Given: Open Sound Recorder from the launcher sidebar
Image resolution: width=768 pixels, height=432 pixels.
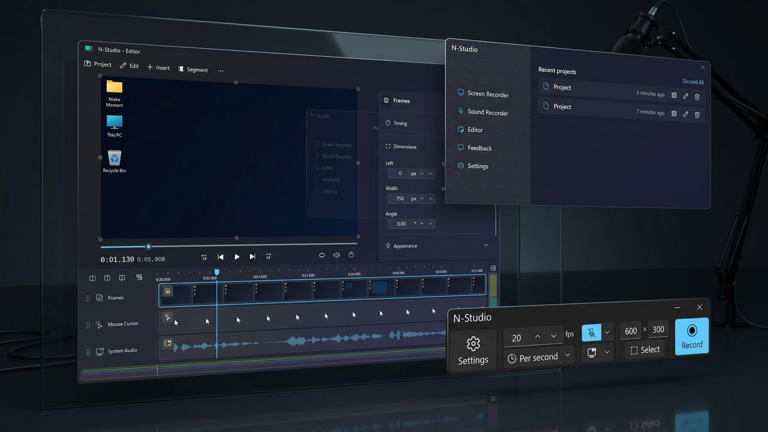Looking at the screenshot, I should pos(483,112).
